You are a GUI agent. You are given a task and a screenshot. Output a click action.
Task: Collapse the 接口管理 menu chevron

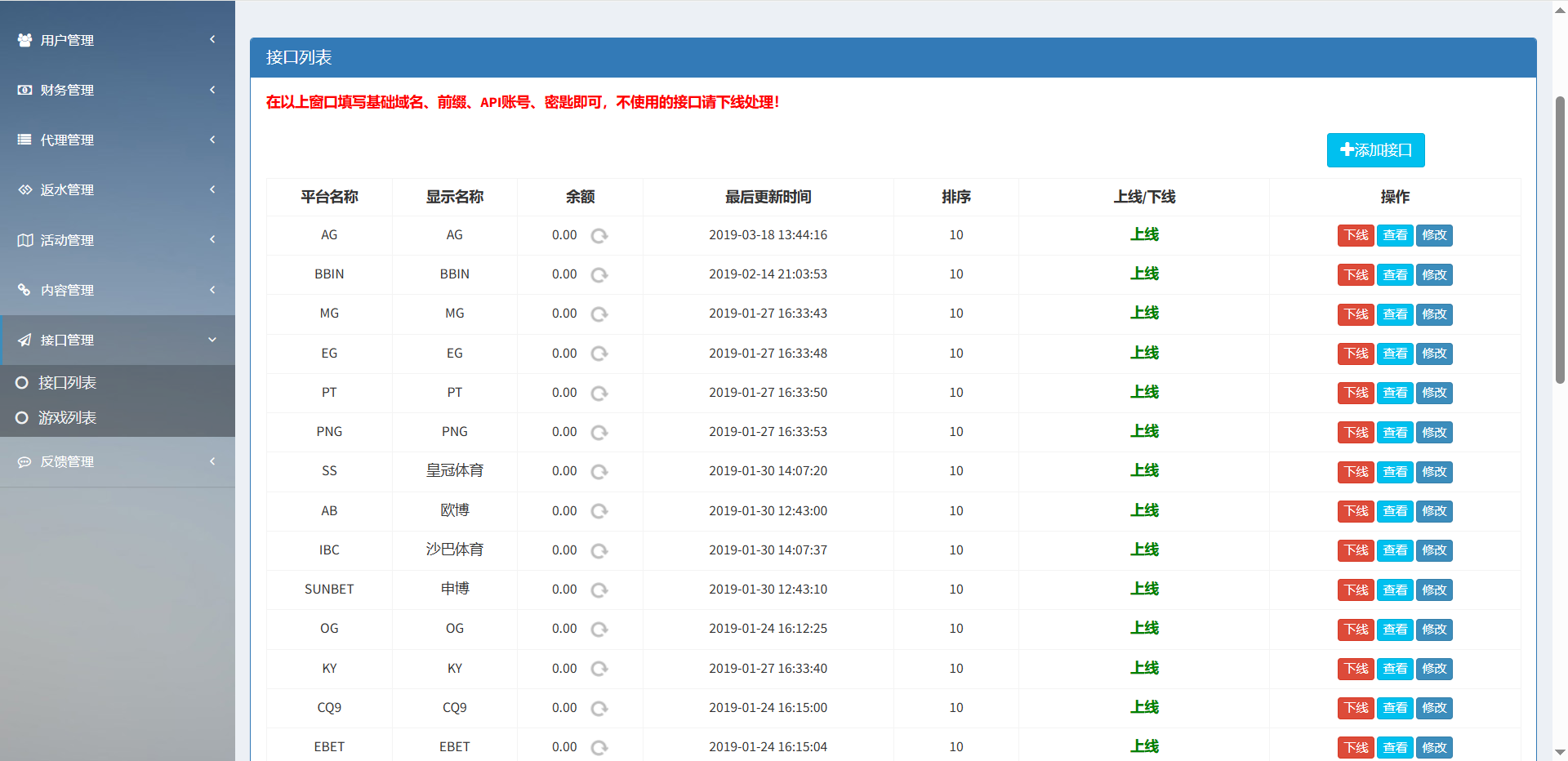[x=212, y=340]
